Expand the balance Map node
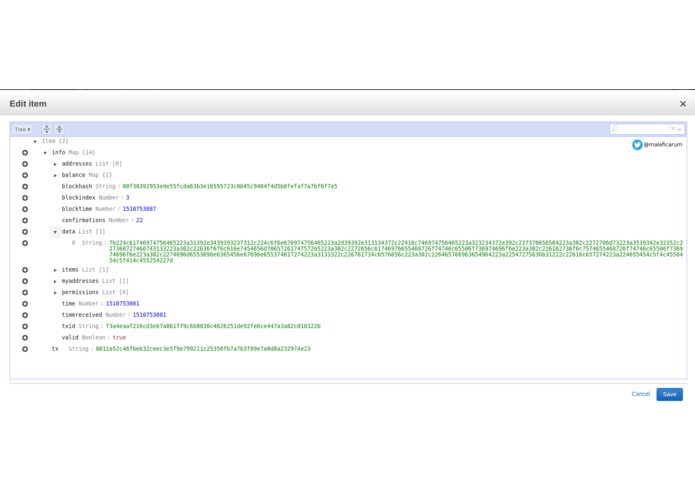This screenshot has height=494, width=695. tap(55, 175)
